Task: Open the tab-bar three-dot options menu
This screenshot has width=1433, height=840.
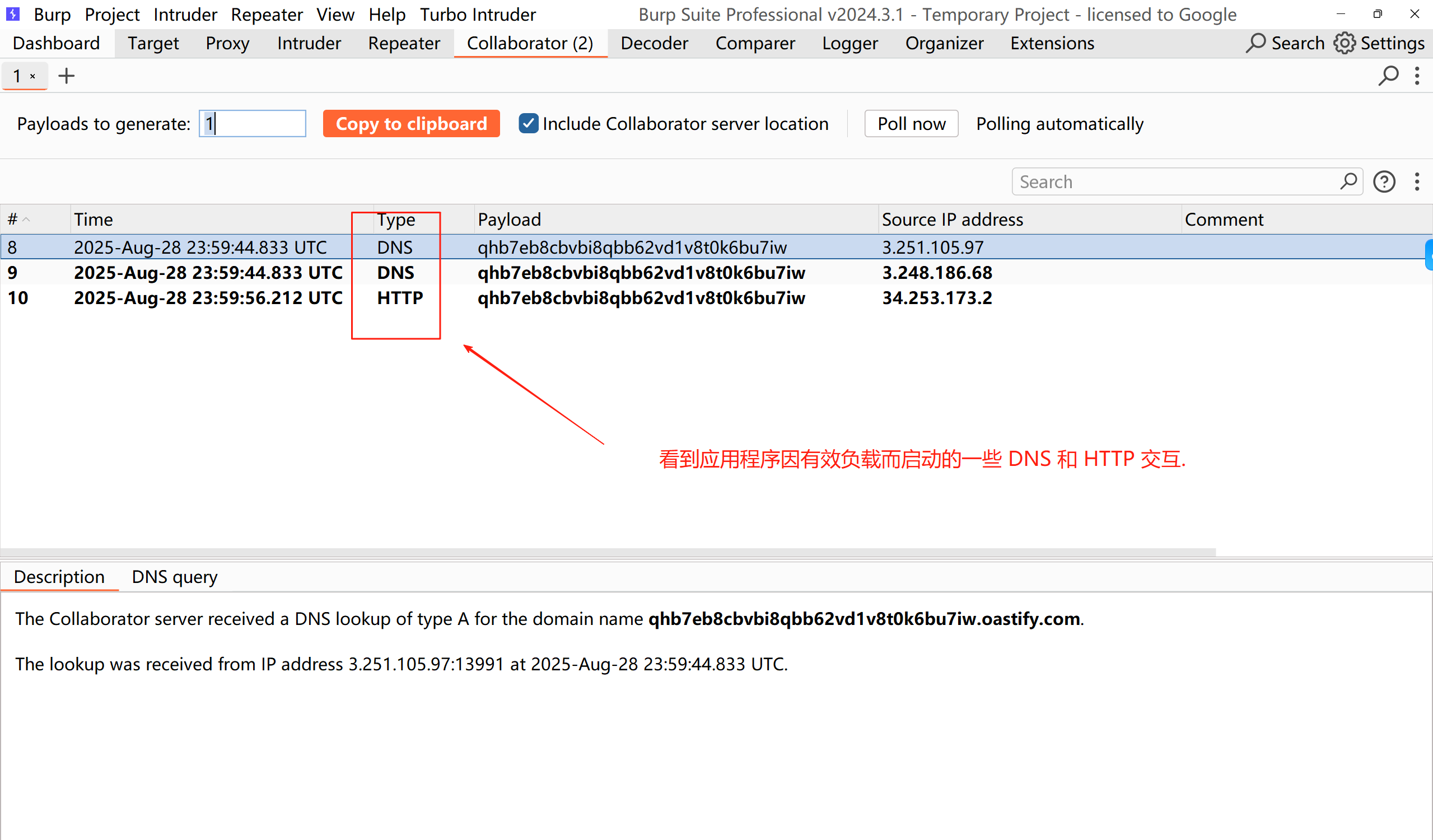Action: coord(1417,76)
